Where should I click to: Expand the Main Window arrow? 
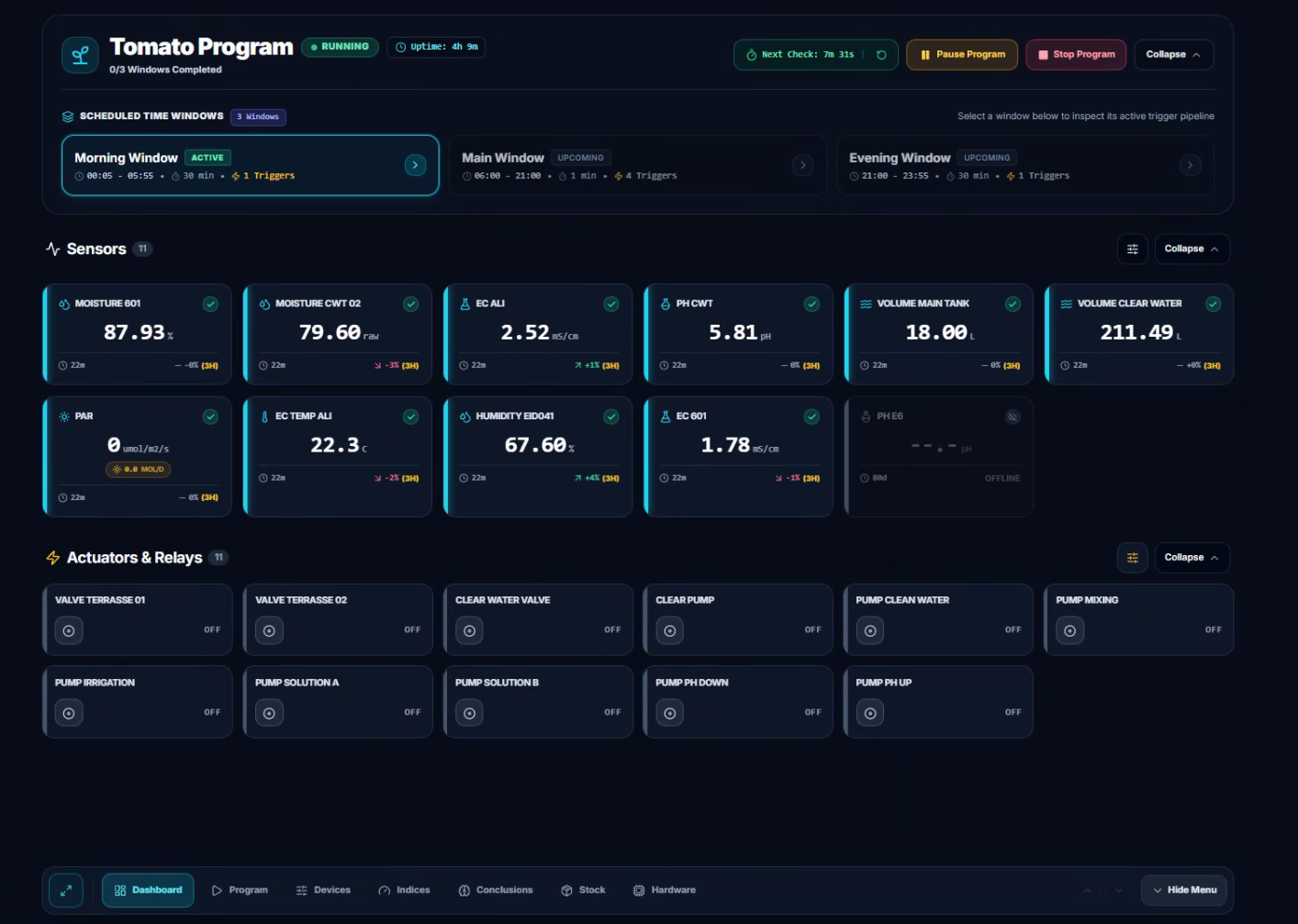pyautogui.click(x=803, y=165)
